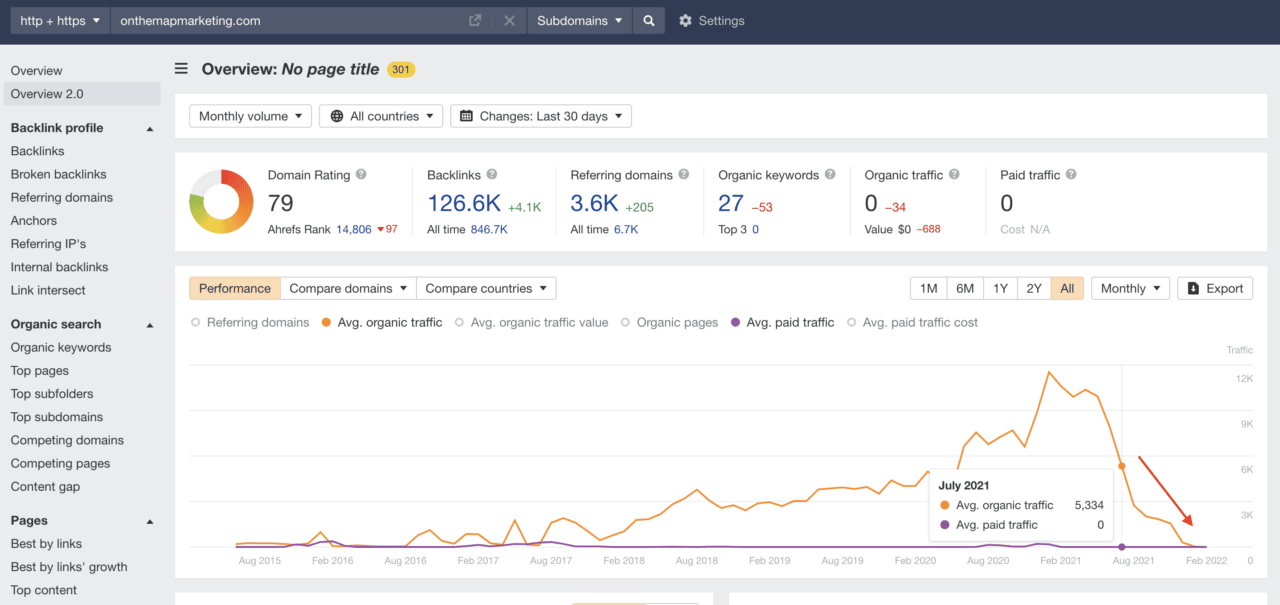This screenshot has width=1280, height=605.
Task: Click the Domain Rating donut chart
Action: pos(220,201)
